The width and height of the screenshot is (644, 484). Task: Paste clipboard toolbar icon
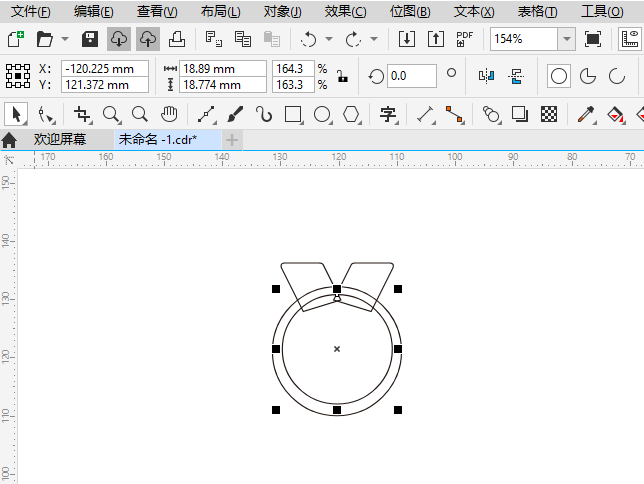(271, 39)
